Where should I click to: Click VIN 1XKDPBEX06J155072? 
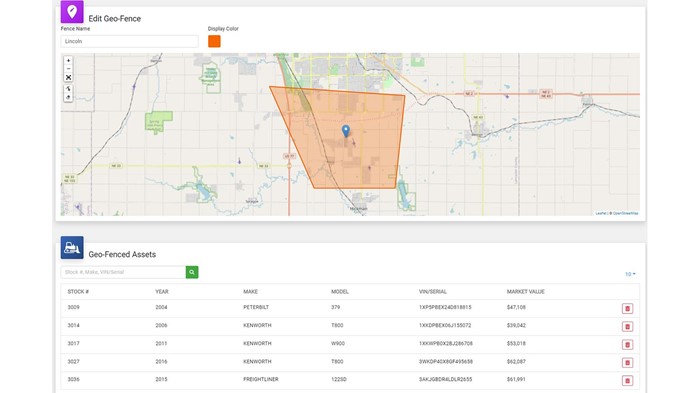pyautogui.click(x=445, y=325)
